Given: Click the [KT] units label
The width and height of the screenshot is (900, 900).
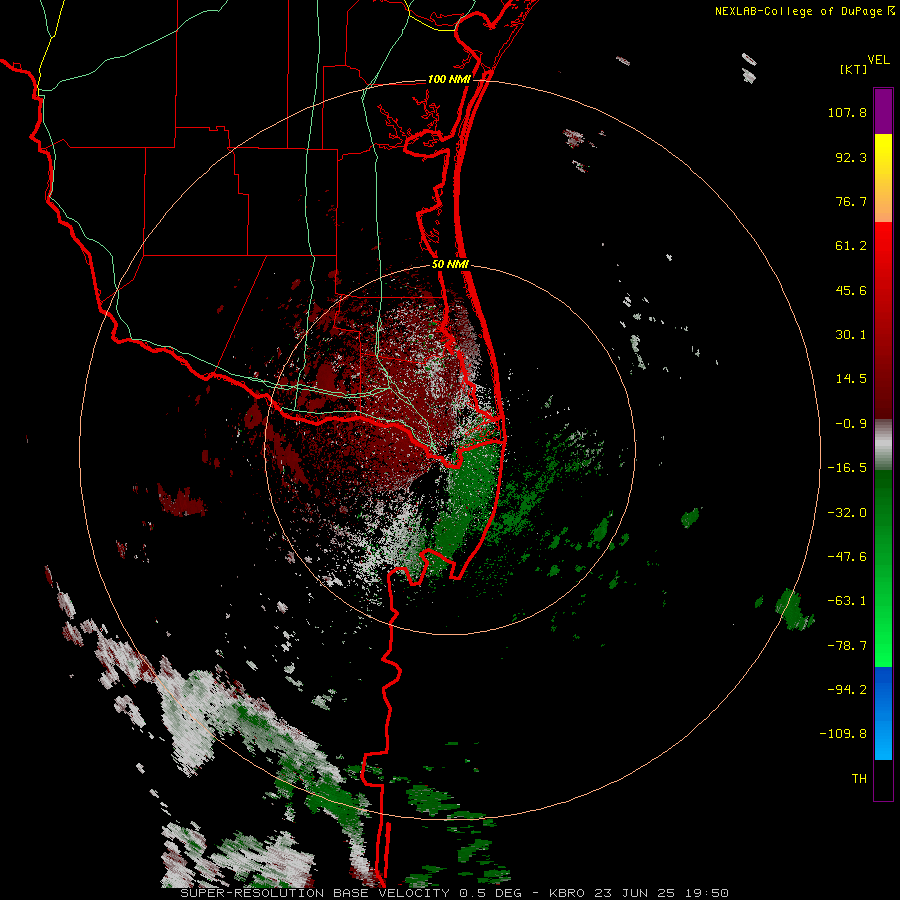Looking at the screenshot, I should pos(853,69).
